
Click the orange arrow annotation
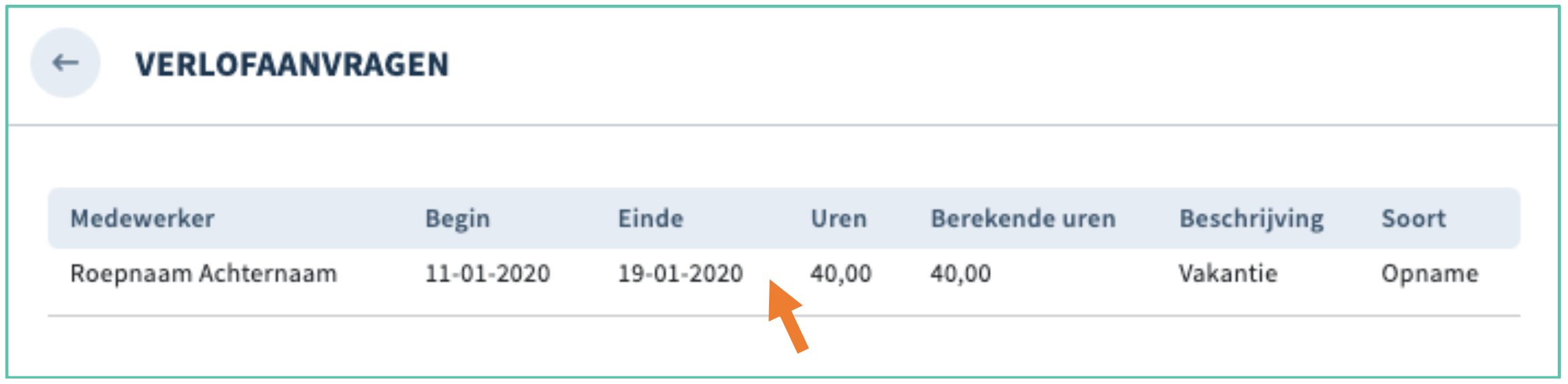788,316
